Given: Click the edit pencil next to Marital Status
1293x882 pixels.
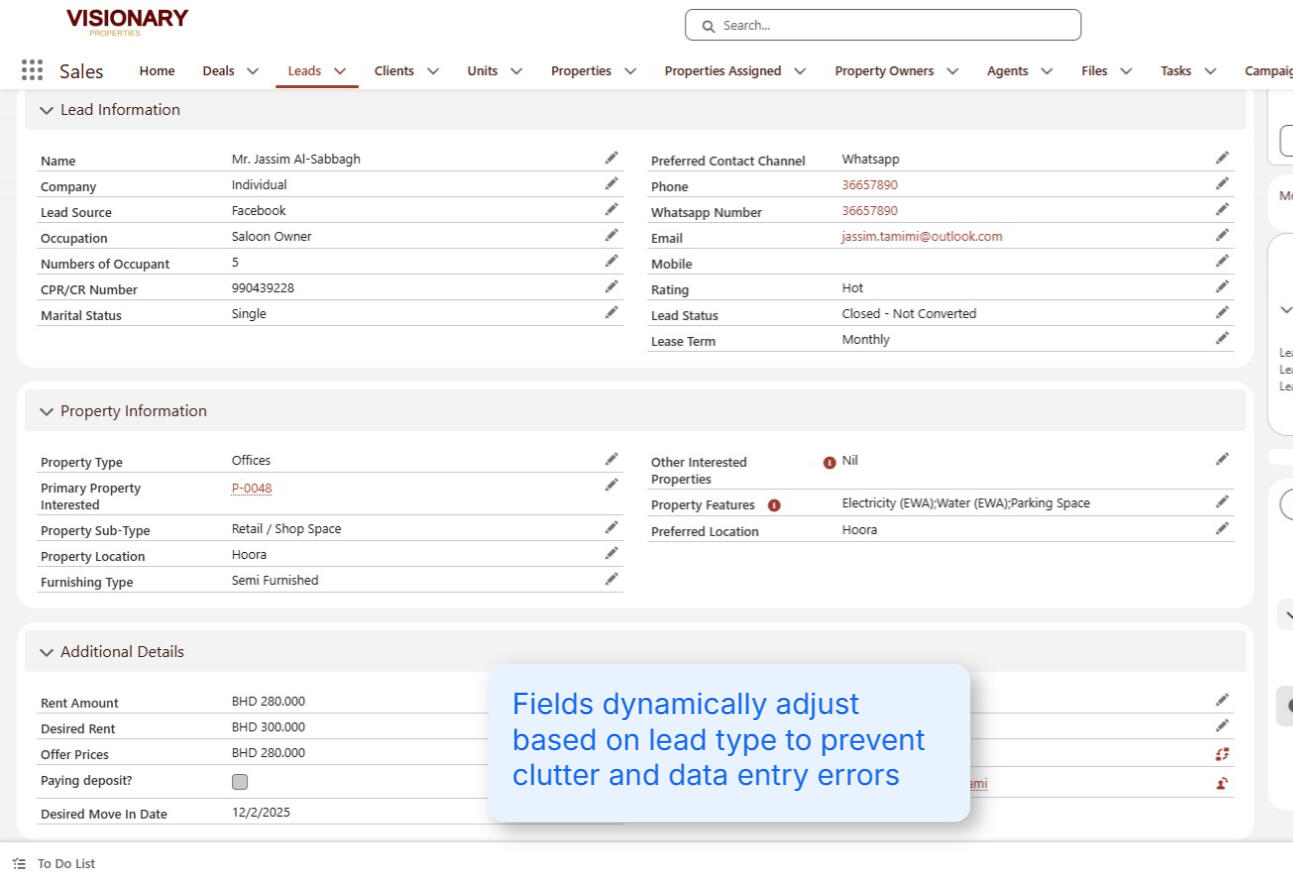Looking at the screenshot, I should point(613,312).
